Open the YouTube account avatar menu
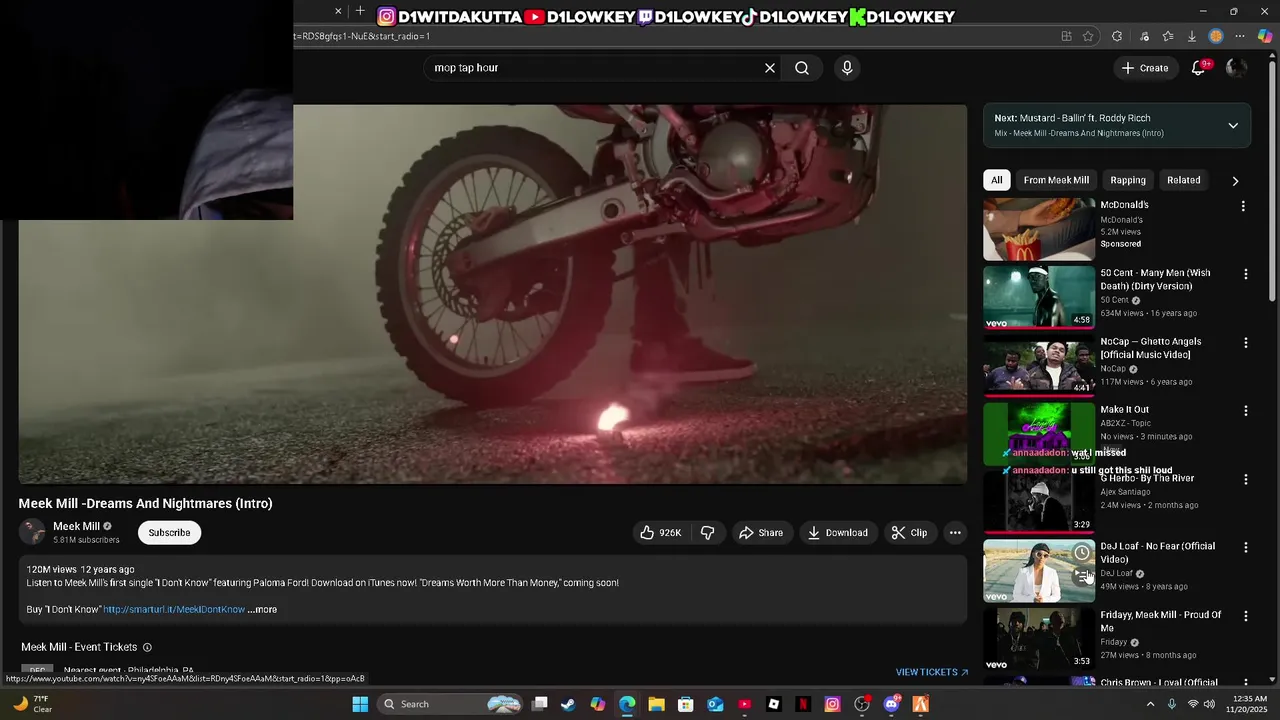Screen dimensions: 1280x720 click(1236, 68)
